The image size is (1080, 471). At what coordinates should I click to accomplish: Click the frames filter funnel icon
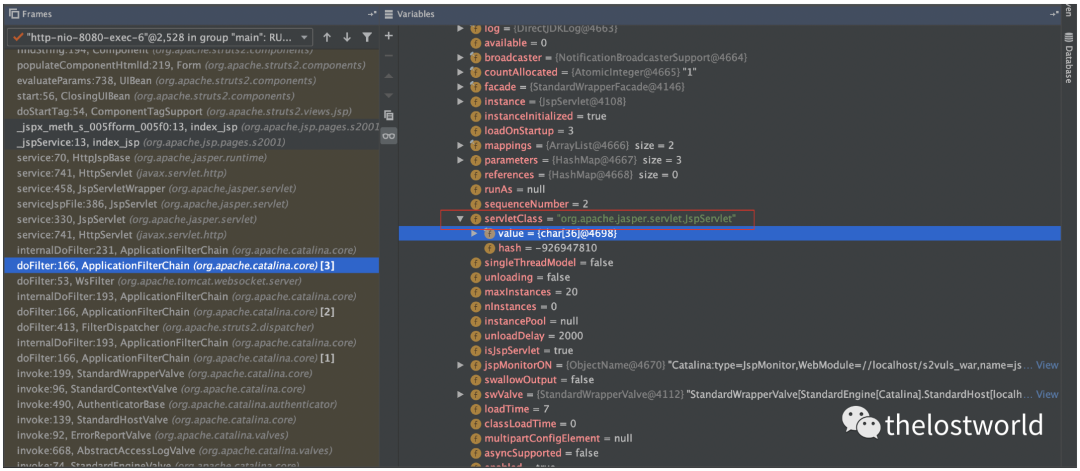(x=367, y=37)
